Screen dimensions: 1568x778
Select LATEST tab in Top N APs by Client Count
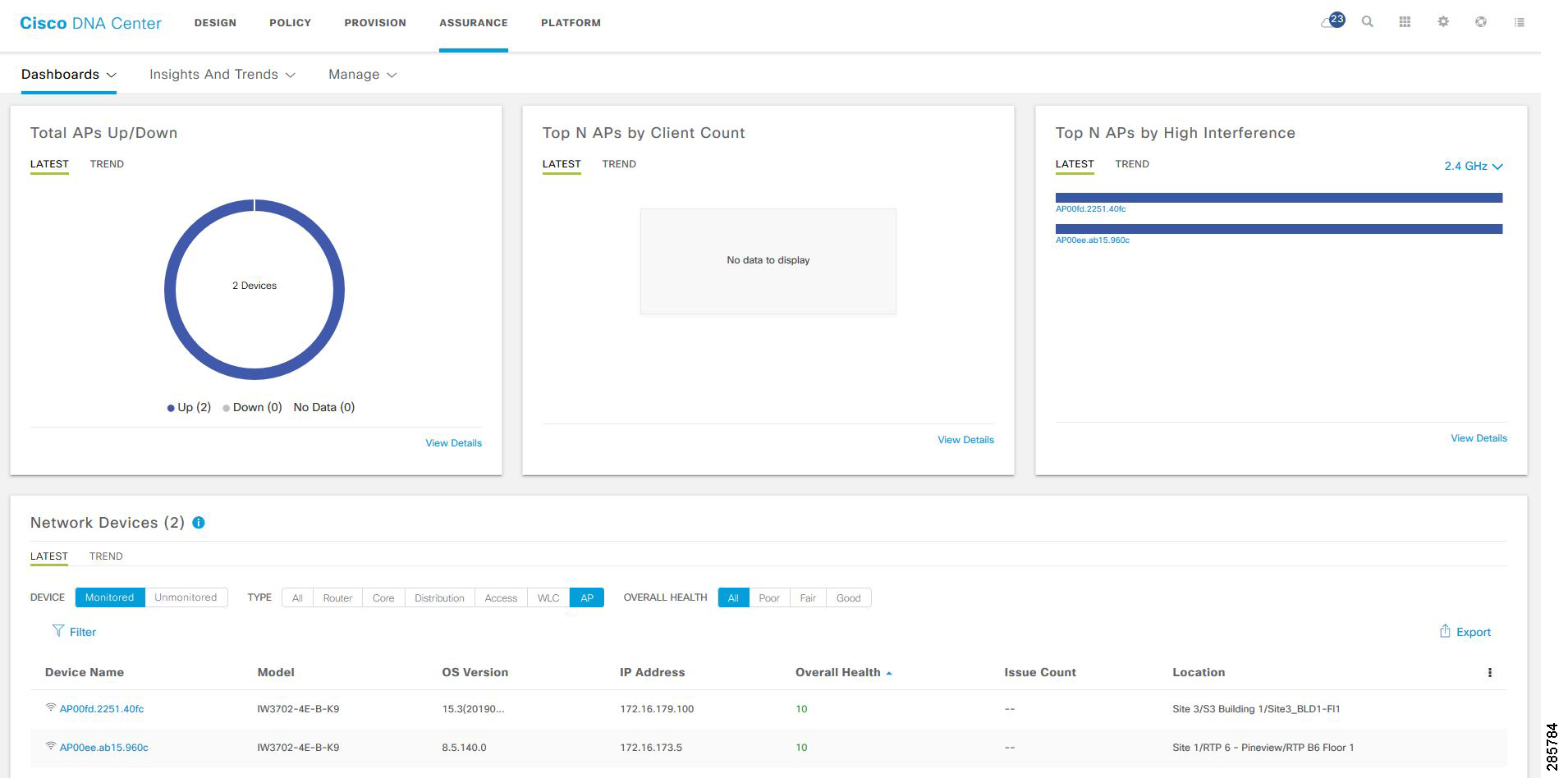(562, 164)
